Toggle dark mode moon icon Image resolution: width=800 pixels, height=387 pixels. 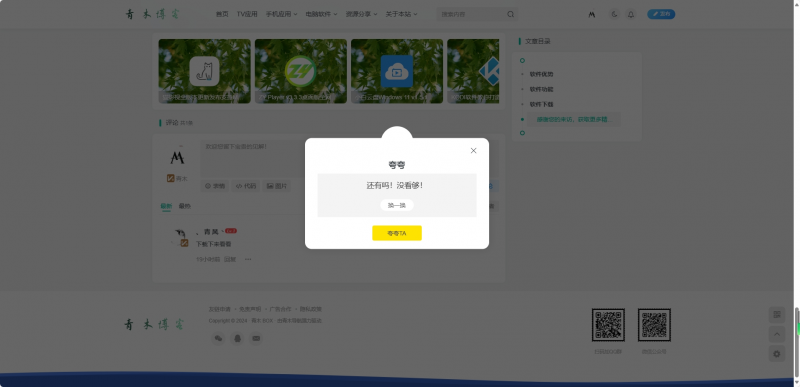pyautogui.click(x=614, y=14)
